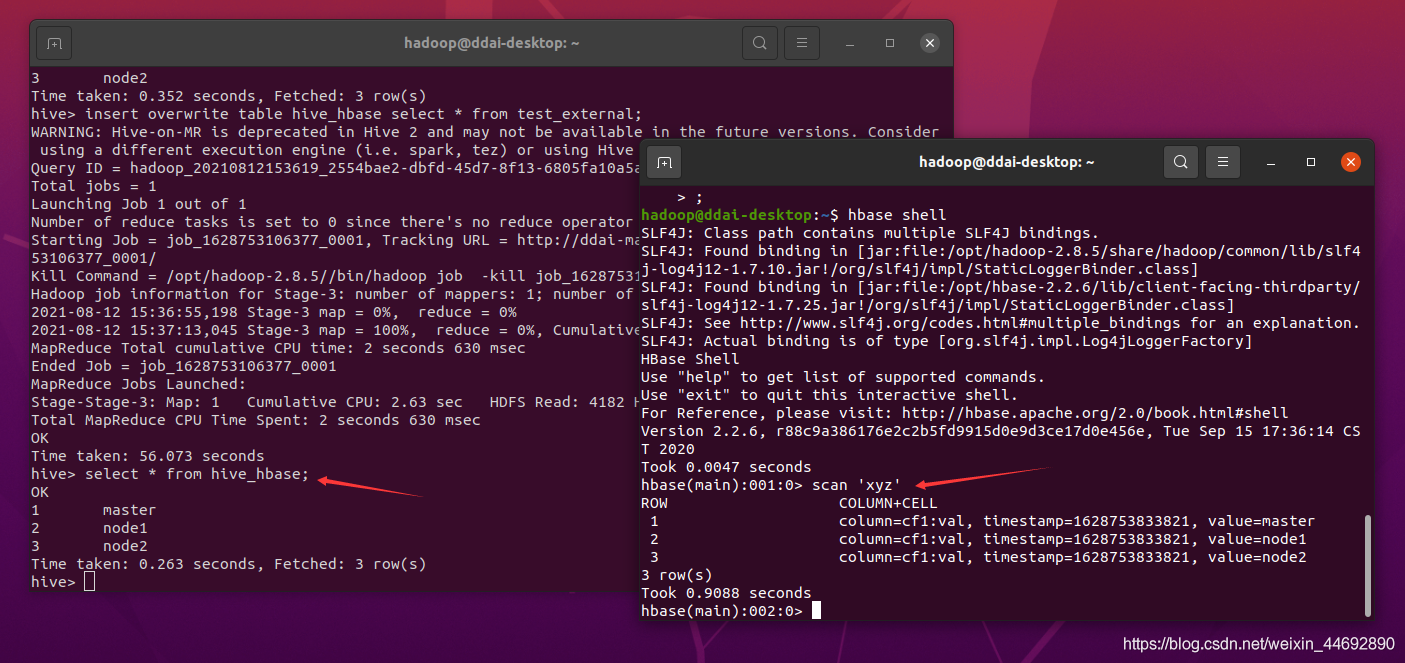Click the hbase.apache.org book URL
This screenshot has height=663, width=1405.
1095,413
